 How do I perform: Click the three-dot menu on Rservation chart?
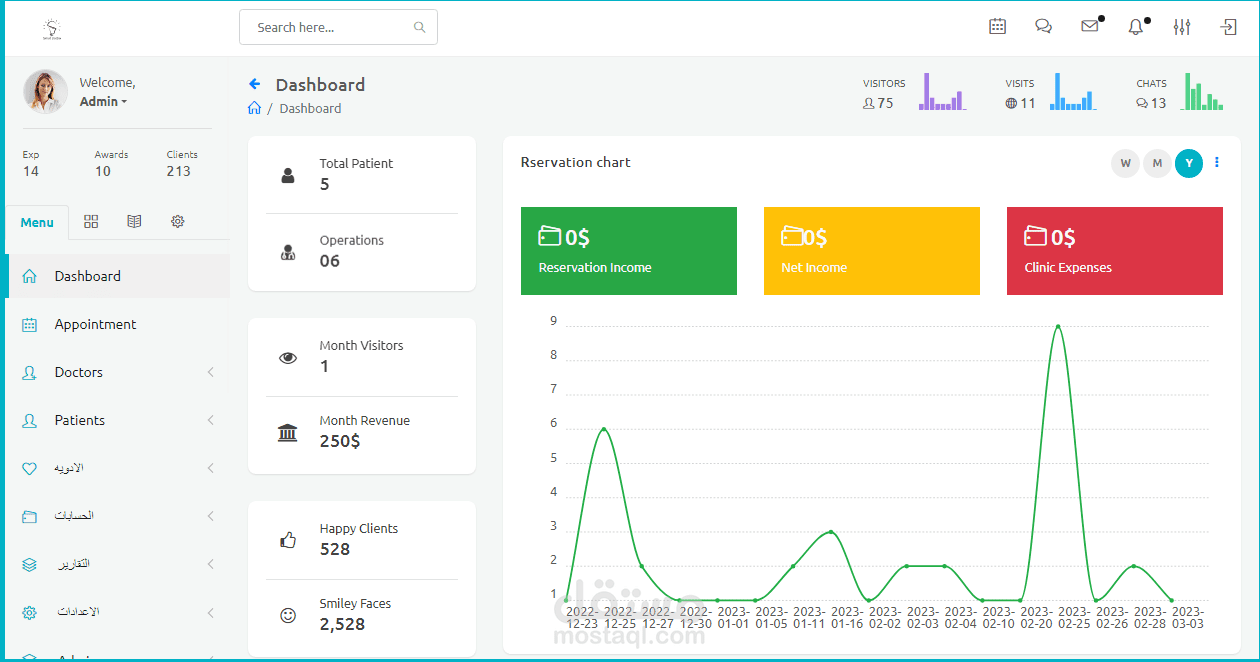click(1217, 162)
